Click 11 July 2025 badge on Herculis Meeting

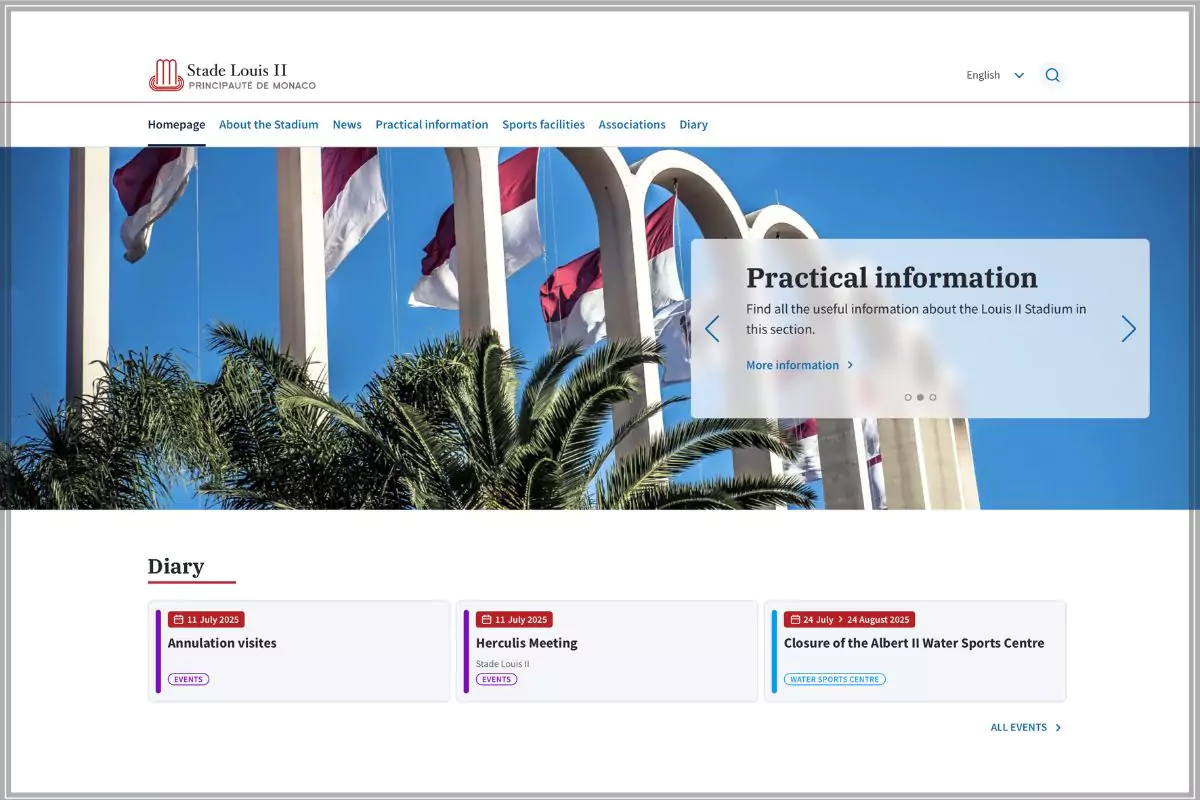point(514,620)
